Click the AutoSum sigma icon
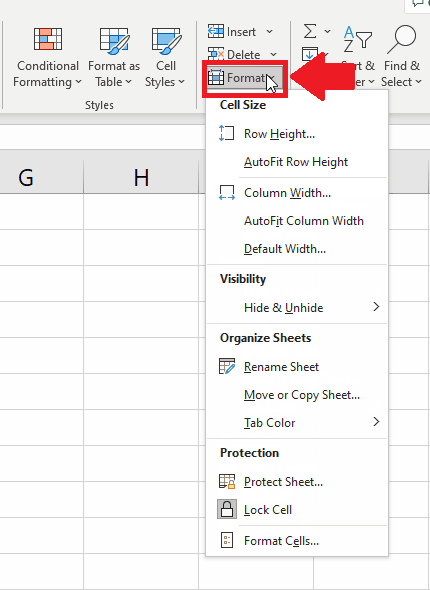Viewport: 430px width, 590px height. (310, 31)
